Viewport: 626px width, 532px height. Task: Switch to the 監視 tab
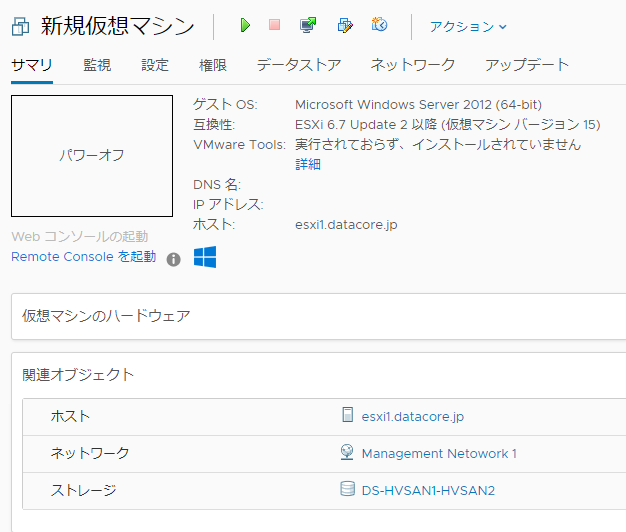pyautogui.click(x=97, y=65)
